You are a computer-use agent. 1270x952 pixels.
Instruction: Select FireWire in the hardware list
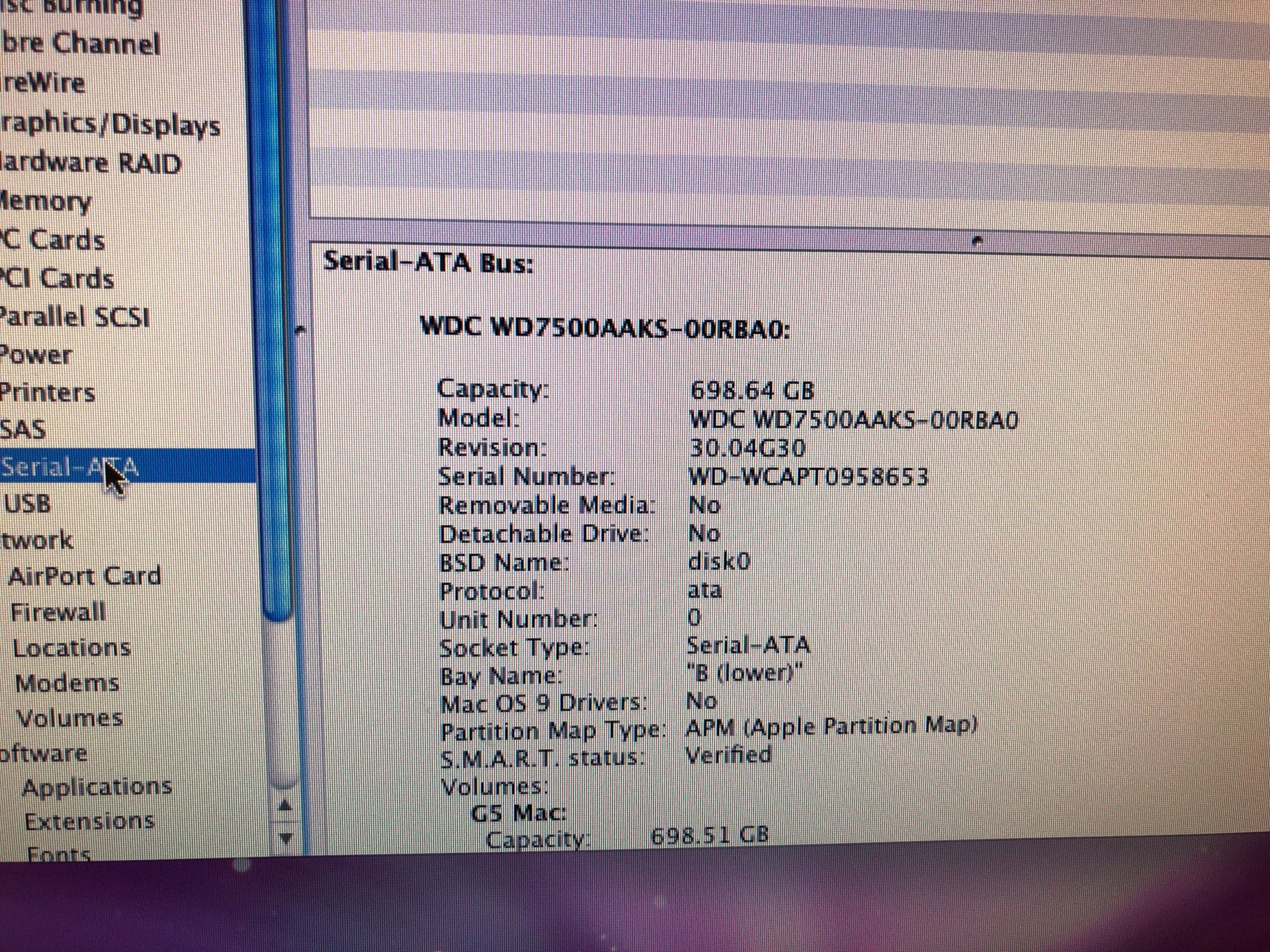coord(42,83)
